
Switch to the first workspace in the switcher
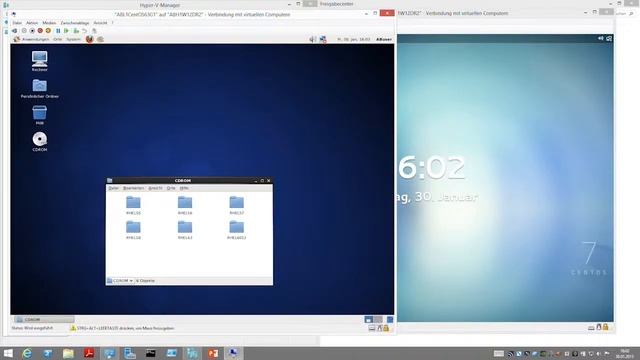pos(369,319)
